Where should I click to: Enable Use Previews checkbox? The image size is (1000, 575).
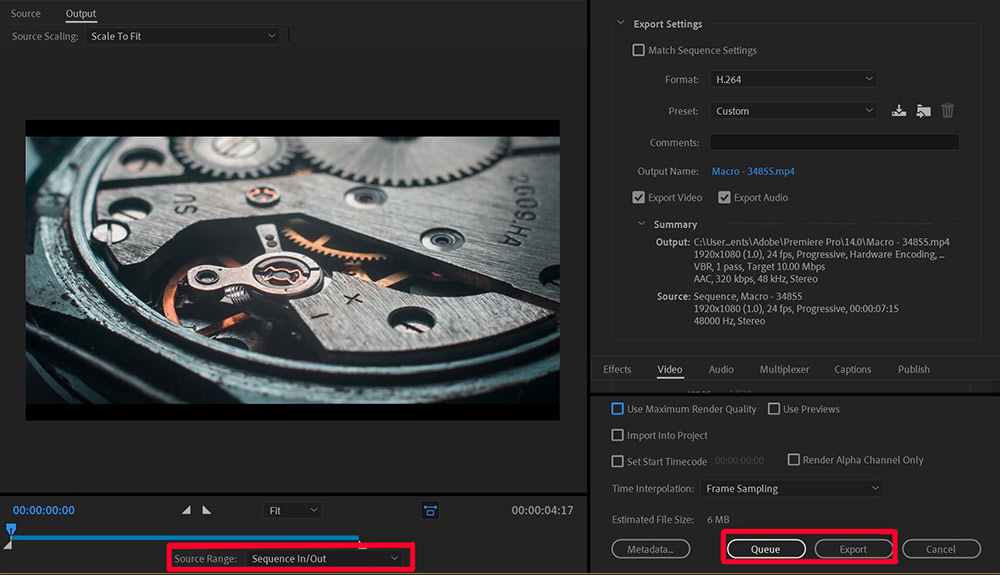tap(774, 409)
